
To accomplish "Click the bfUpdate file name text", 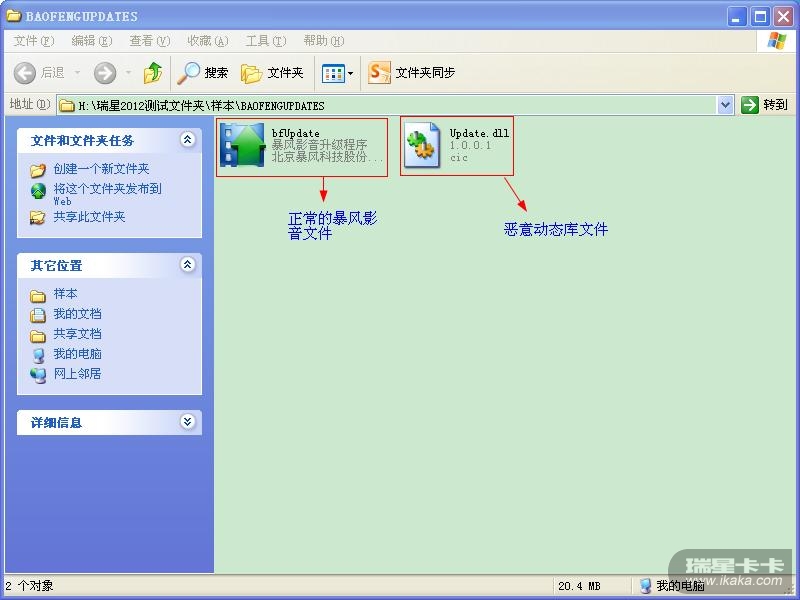I will tap(295, 134).
